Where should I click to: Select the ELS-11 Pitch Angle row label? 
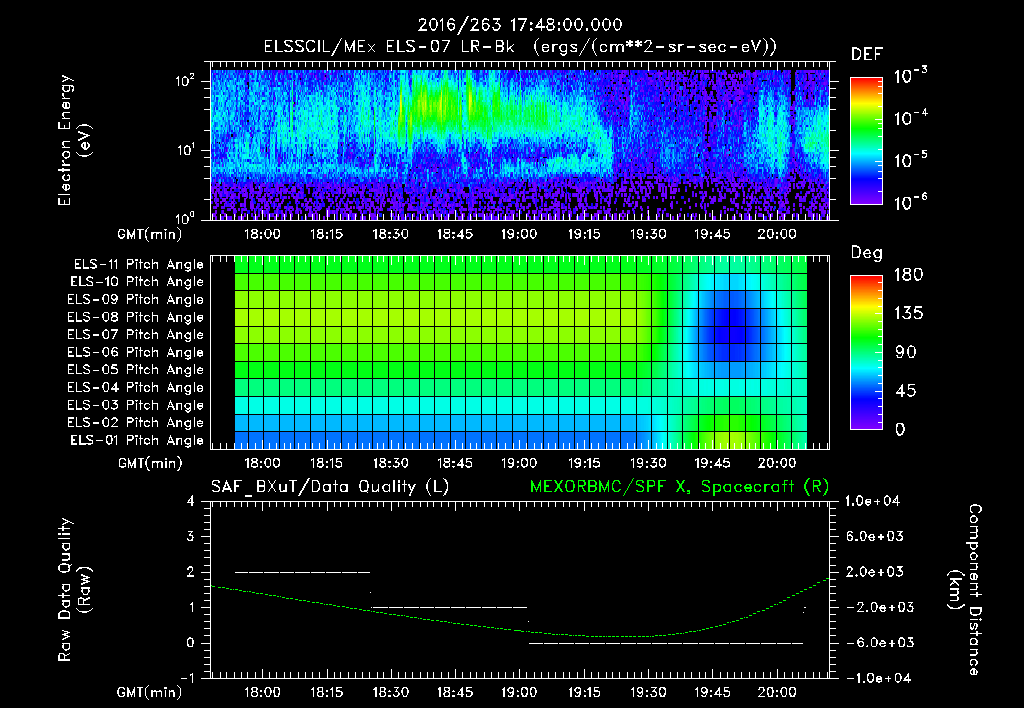(138, 265)
